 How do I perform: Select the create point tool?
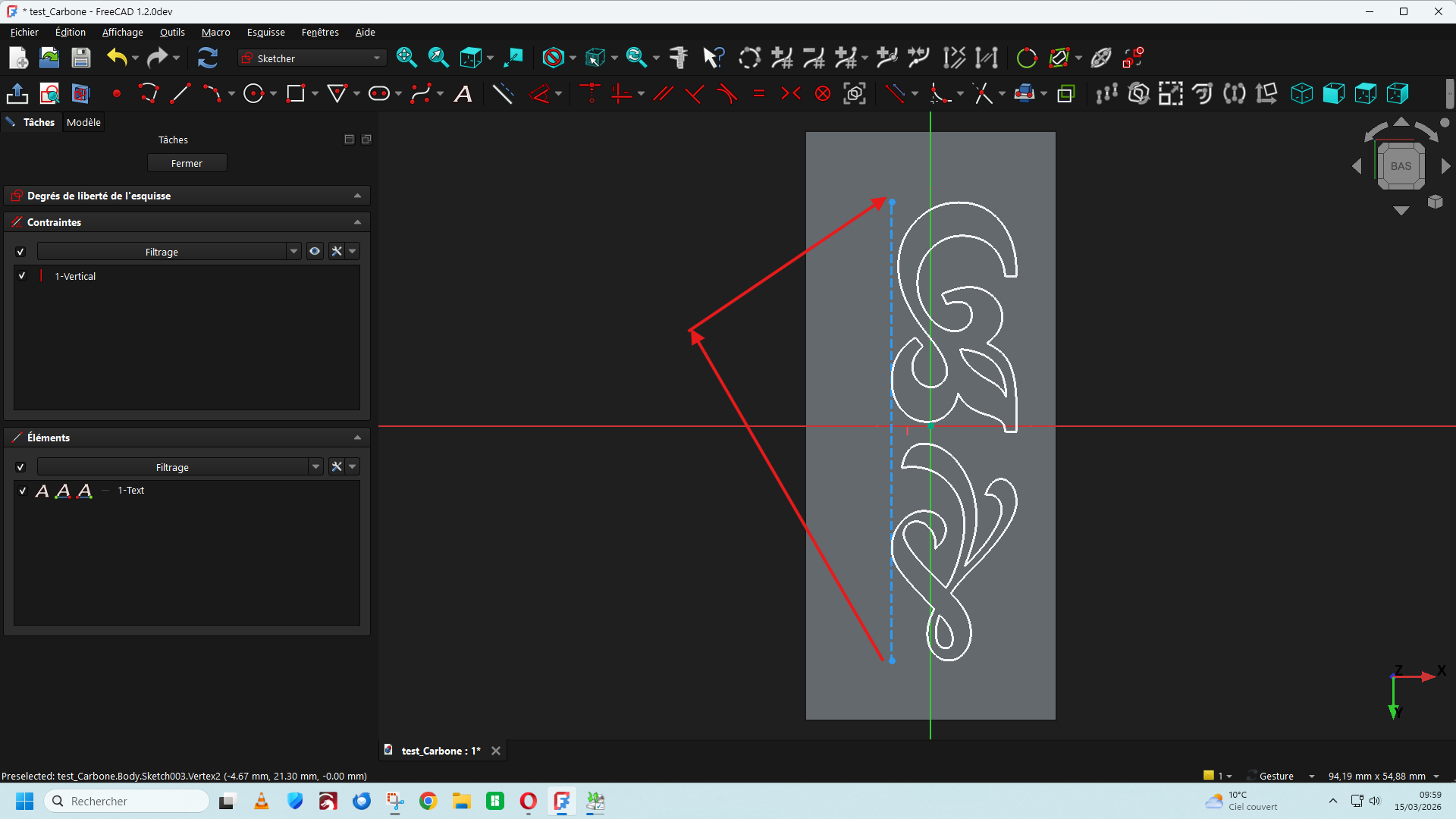click(117, 93)
